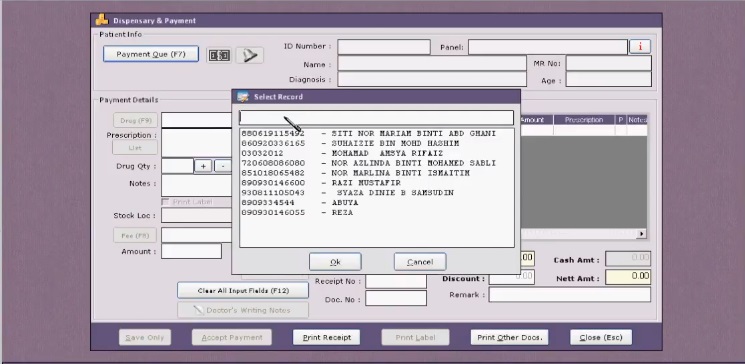This screenshot has height=364, width=745.
Task: Select record MOHAMAD AMSYA RIFAIZ
Action: click(376, 153)
